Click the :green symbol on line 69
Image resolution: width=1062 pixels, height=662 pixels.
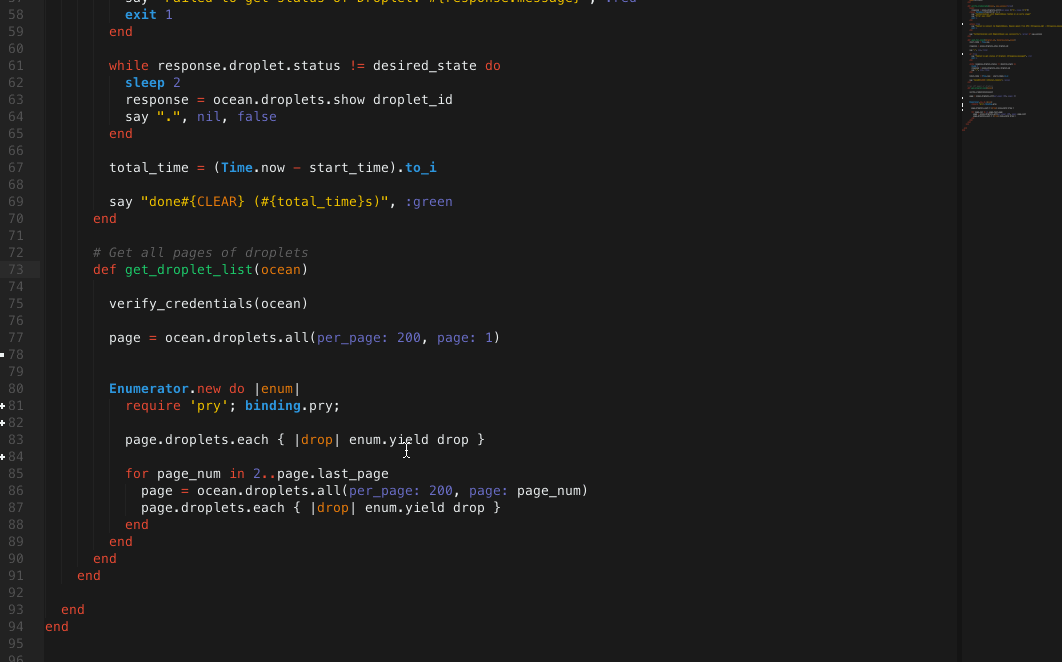[428, 202]
